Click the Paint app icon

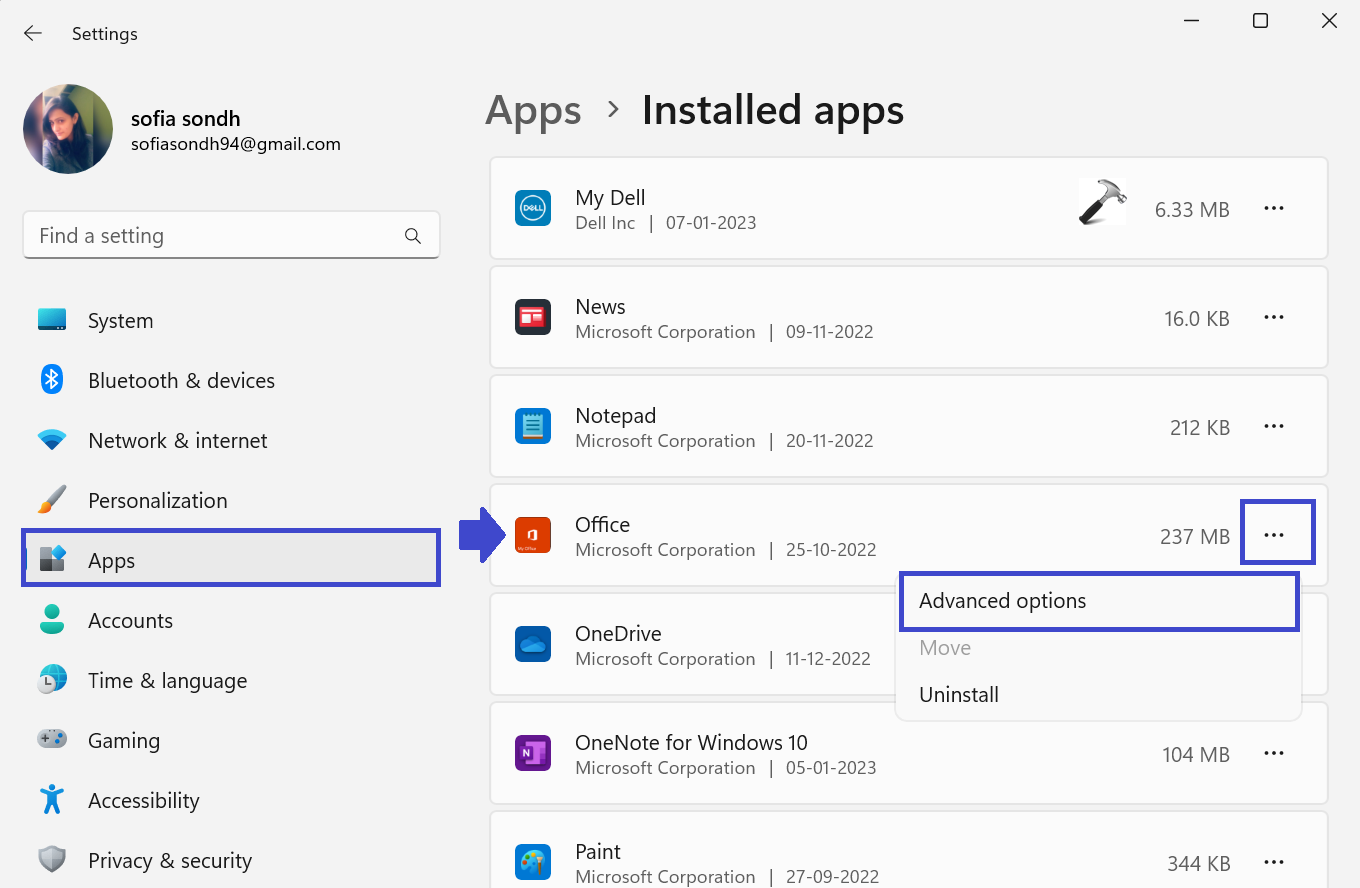(533, 862)
